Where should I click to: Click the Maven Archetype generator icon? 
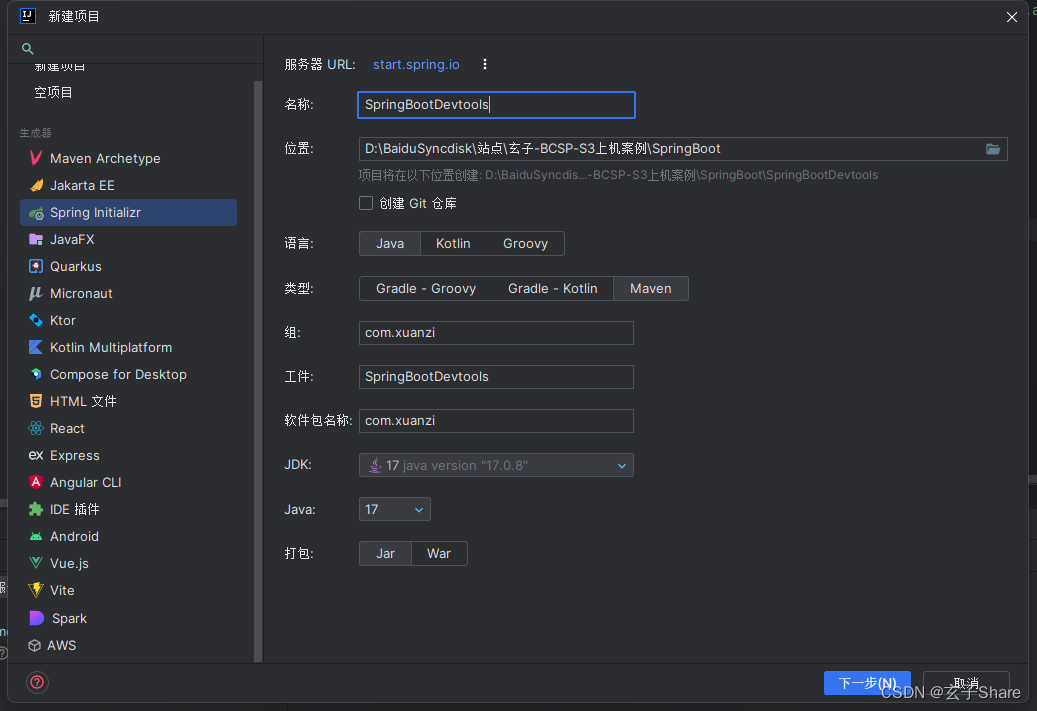(36, 158)
